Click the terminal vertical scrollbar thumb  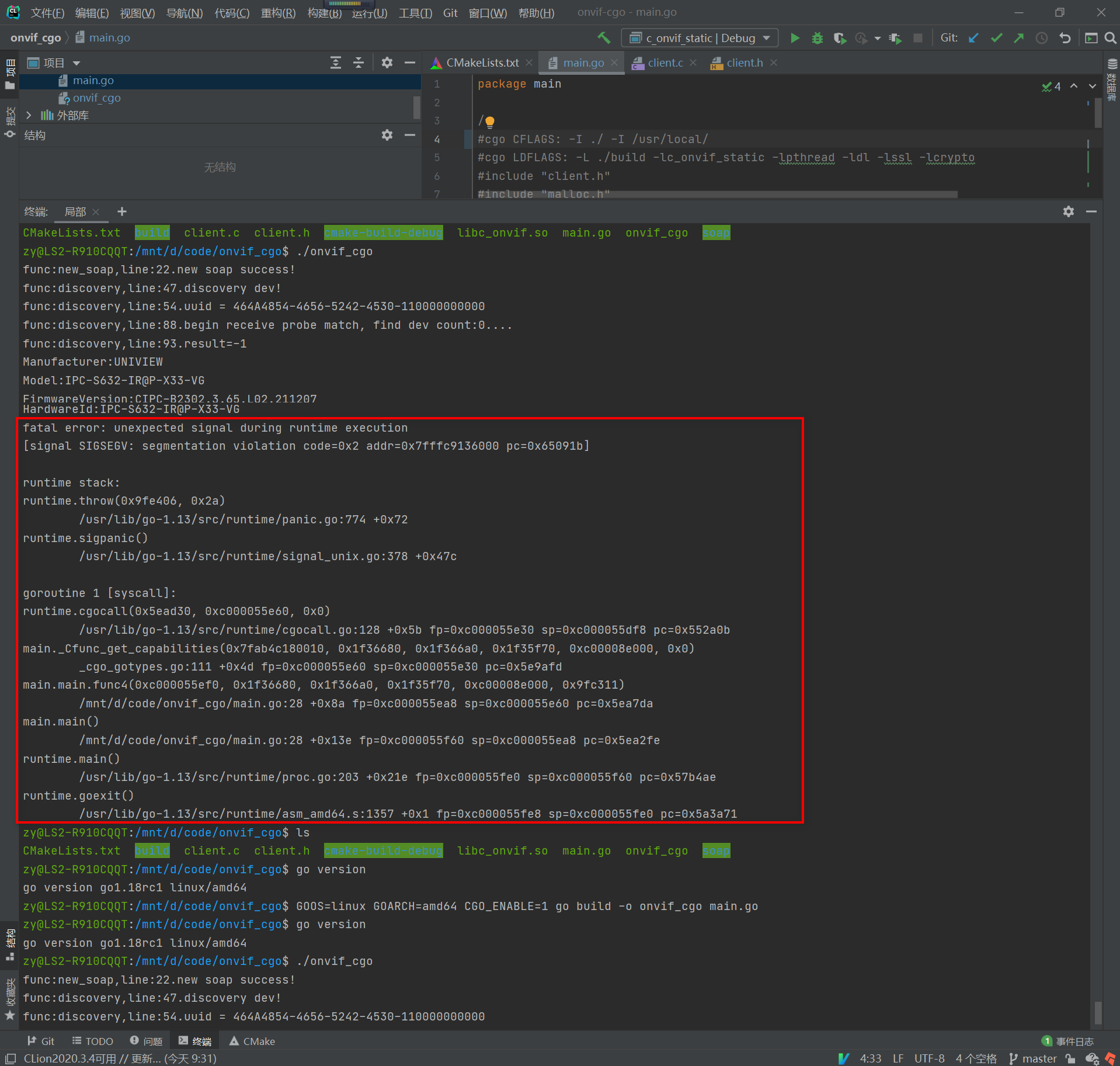(1098, 1012)
